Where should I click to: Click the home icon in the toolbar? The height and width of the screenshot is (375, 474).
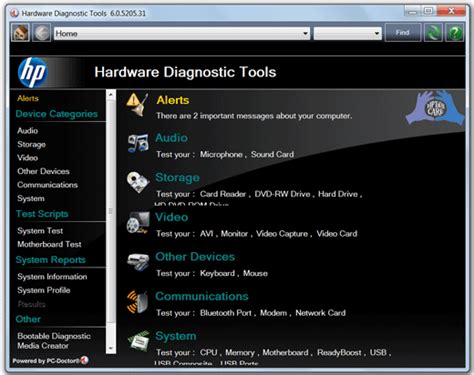(x=20, y=33)
